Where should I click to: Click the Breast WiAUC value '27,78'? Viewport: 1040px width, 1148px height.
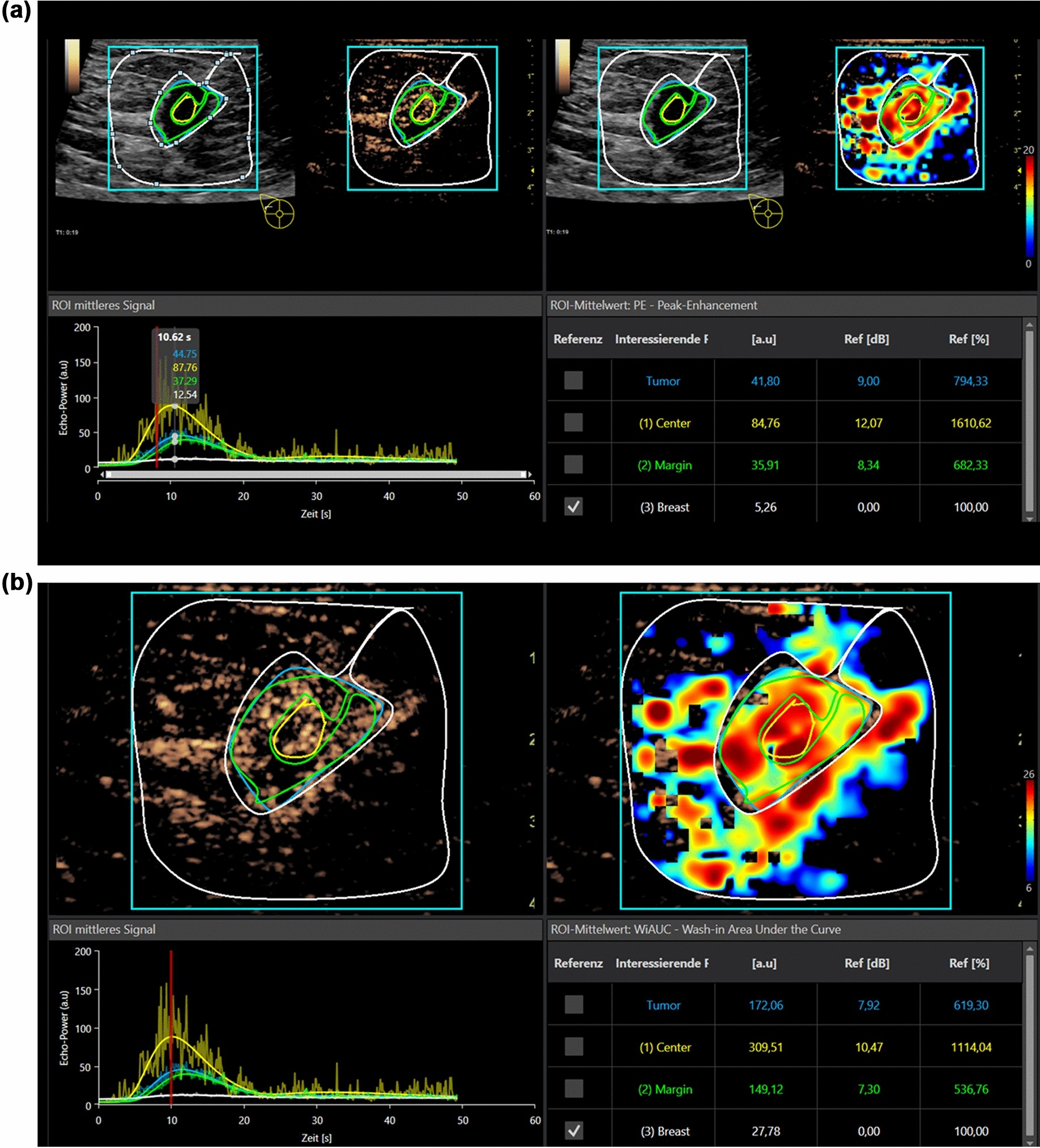pyautogui.click(x=766, y=1131)
